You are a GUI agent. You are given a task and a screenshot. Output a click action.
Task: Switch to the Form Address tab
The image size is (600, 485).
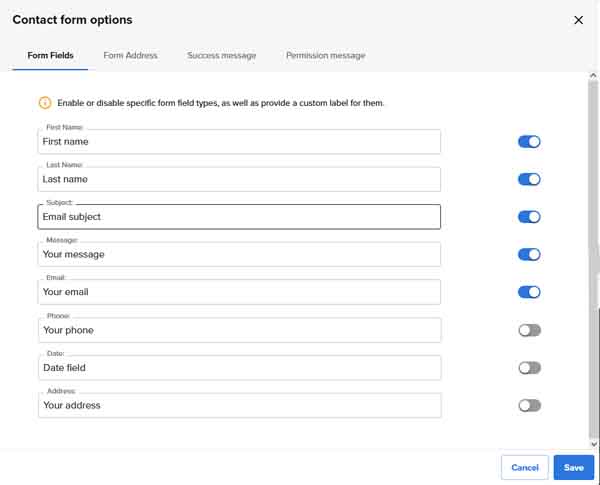click(130, 56)
